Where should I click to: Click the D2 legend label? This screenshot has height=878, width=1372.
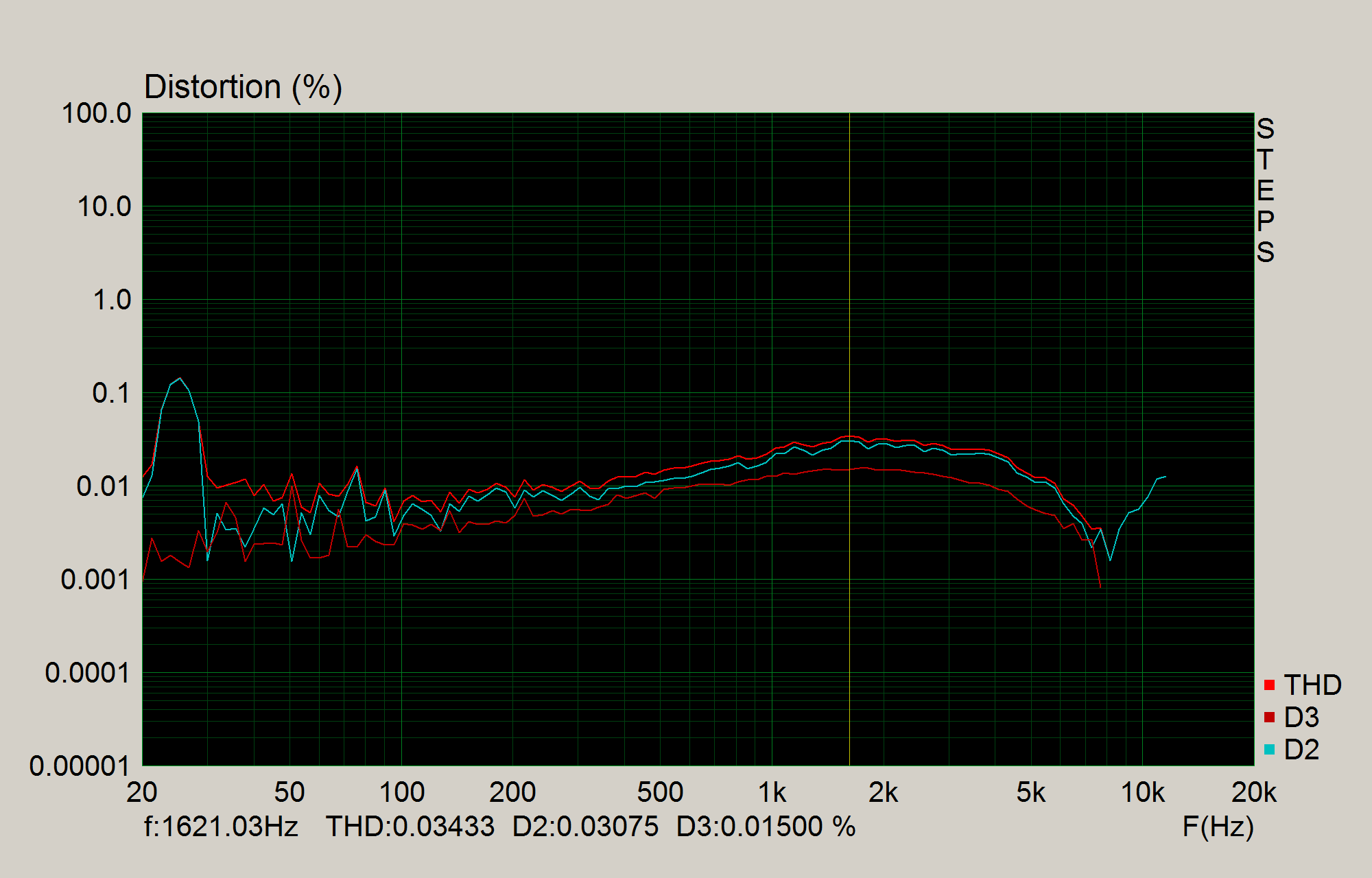coord(1301,750)
